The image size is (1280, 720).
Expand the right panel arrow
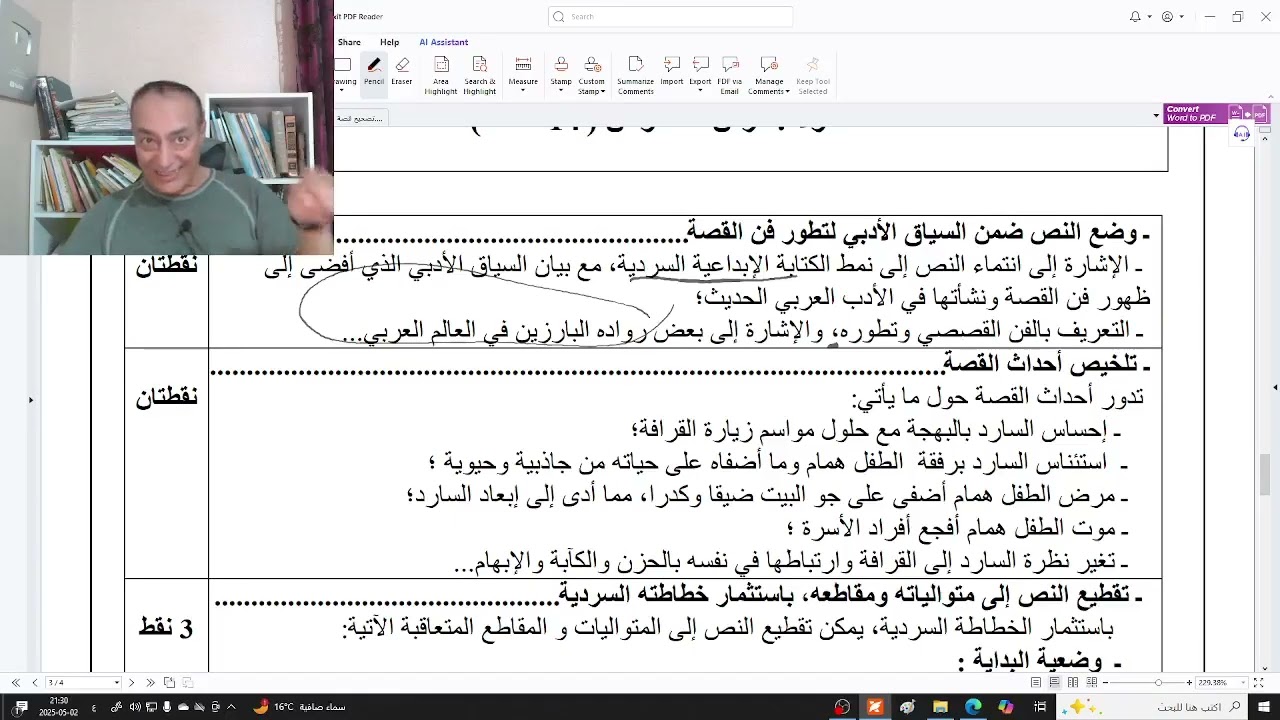click(x=1275, y=387)
